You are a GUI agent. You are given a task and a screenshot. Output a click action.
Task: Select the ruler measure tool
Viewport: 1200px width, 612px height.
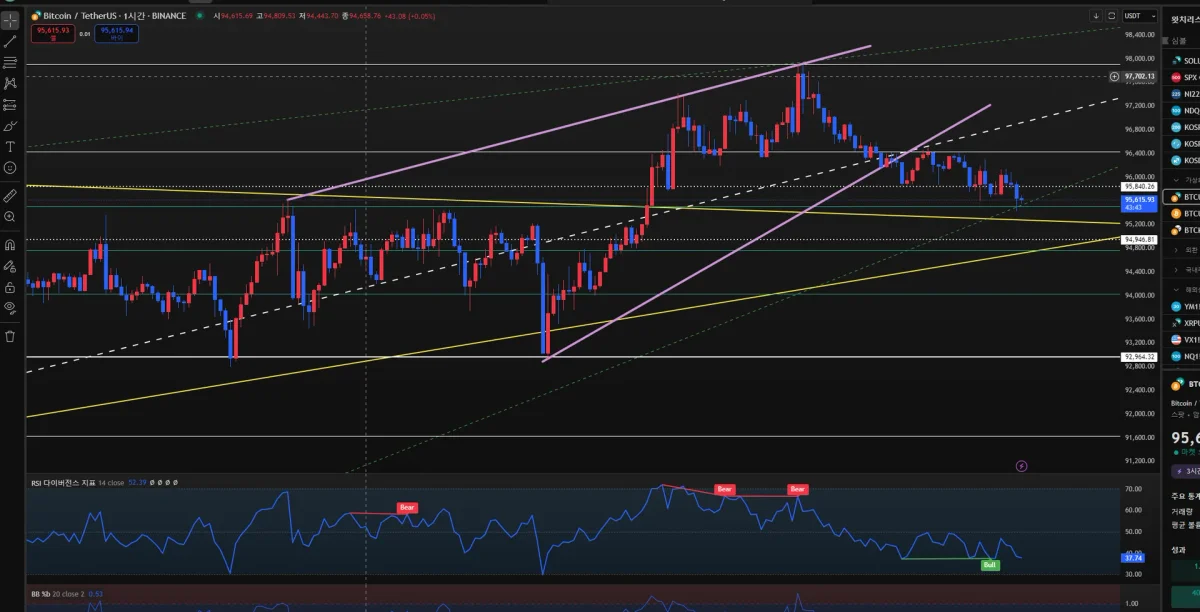point(10,195)
